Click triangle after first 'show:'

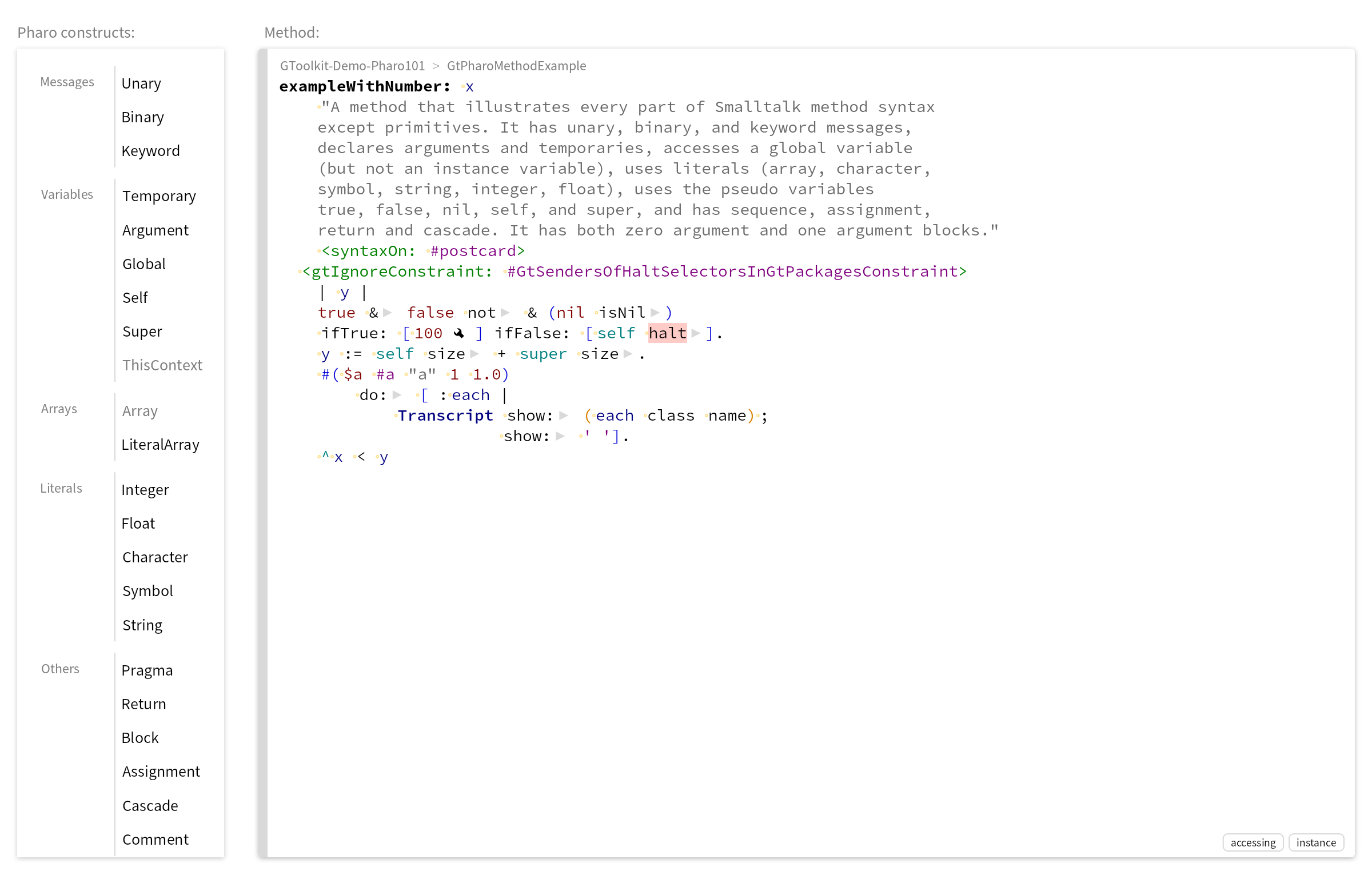pyautogui.click(x=564, y=415)
